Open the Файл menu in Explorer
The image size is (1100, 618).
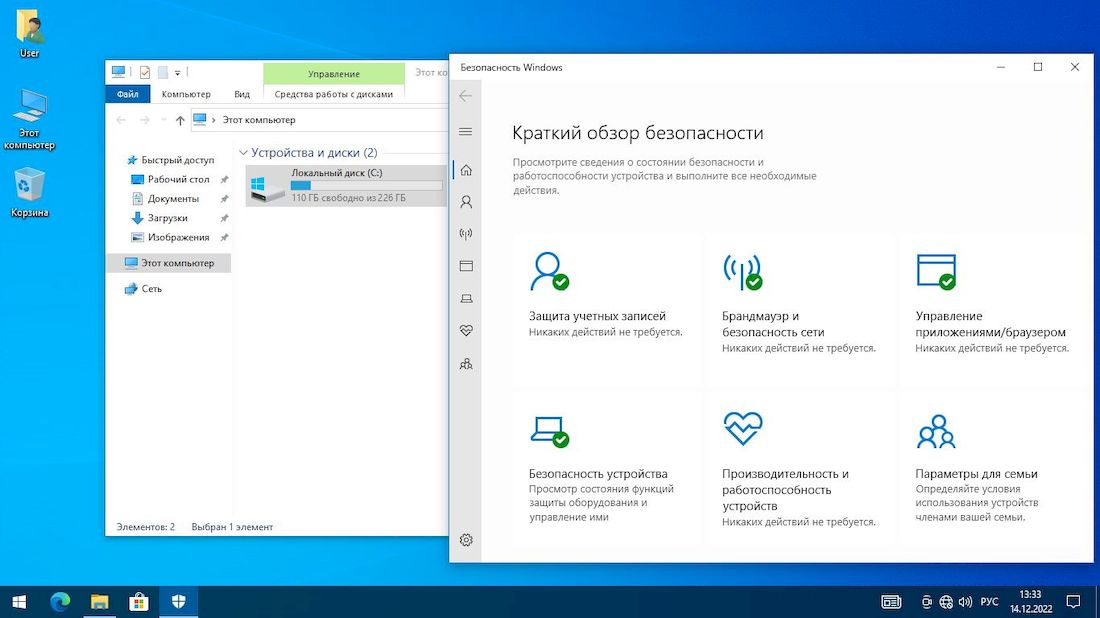[129, 93]
